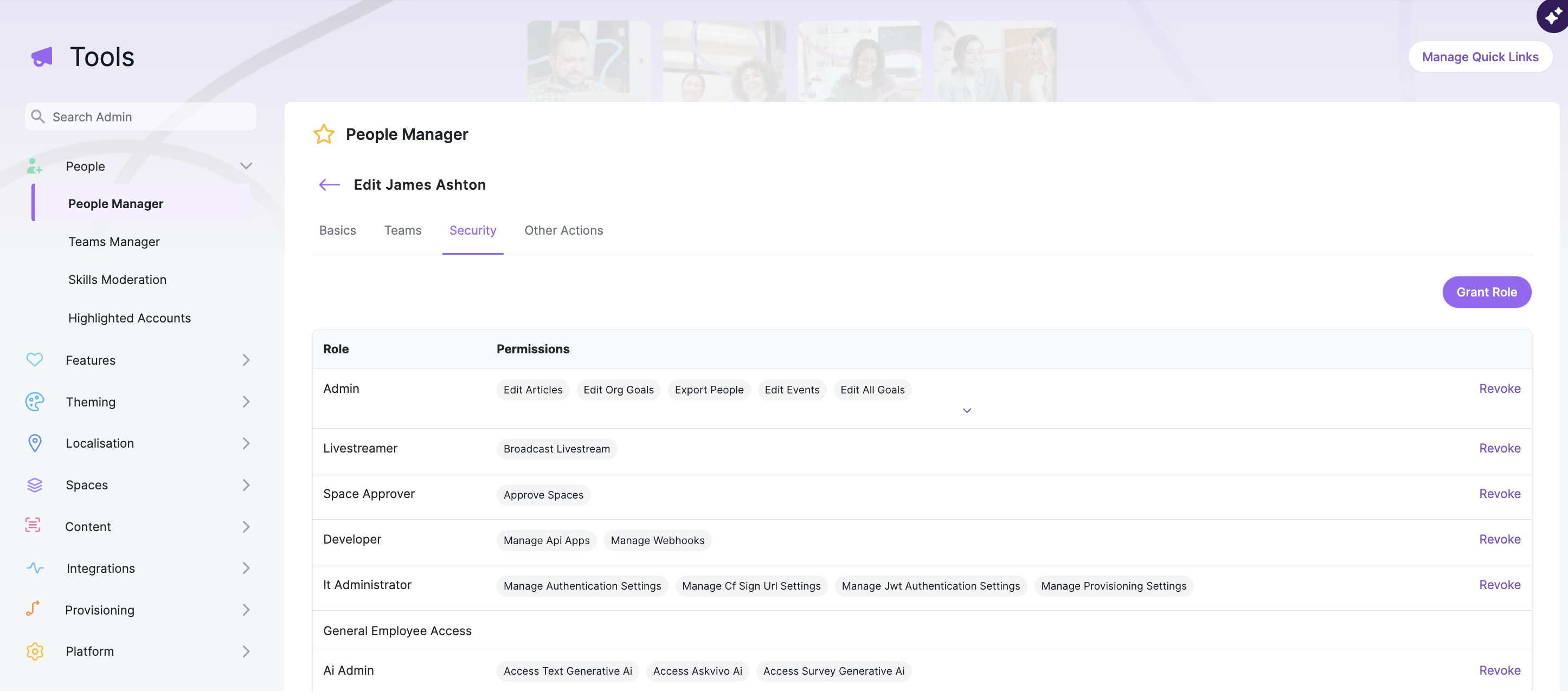This screenshot has width=1568, height=698.
Task: Revoke the Livestreamer role
Action: click(x=1500, y=449)
